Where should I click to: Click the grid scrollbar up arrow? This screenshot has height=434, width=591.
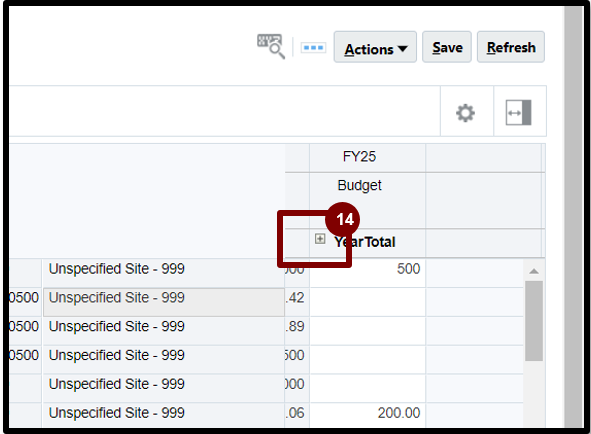pos(534,271)
